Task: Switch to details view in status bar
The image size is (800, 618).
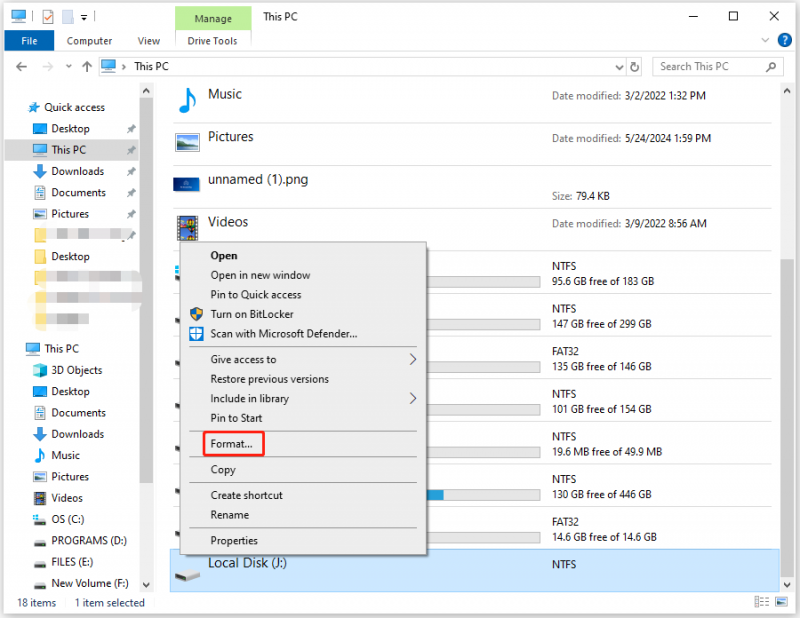Action: click(761, 602)
